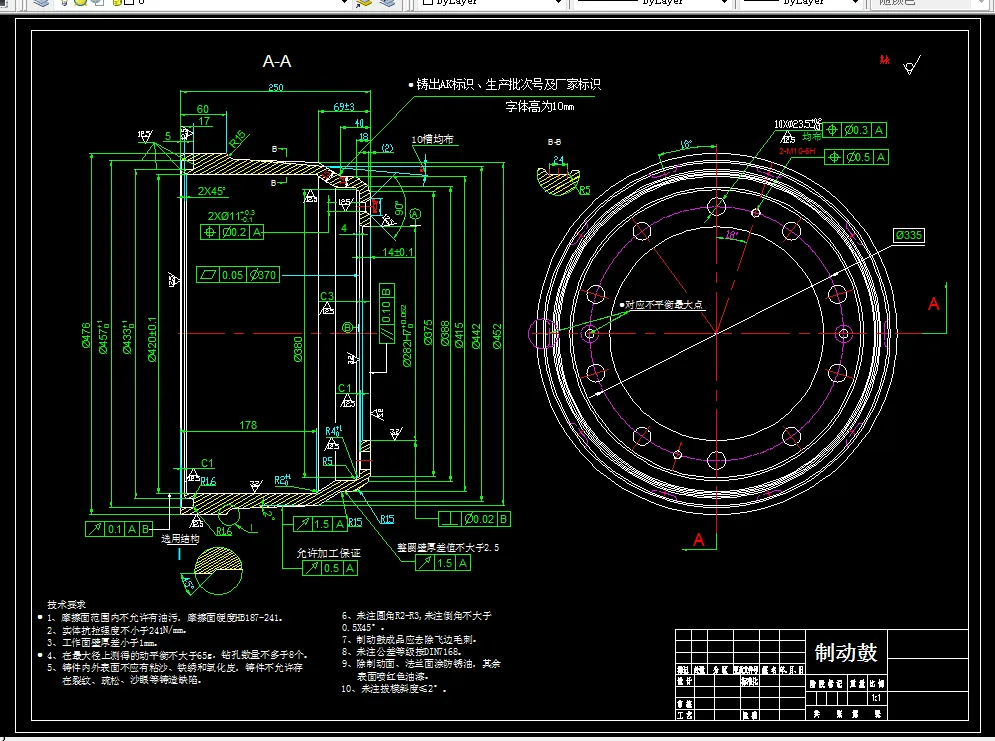
Task: Select technical note 10 未注拔模斜度≤2°
Action: pyautogui.click(x=393, y=688)
